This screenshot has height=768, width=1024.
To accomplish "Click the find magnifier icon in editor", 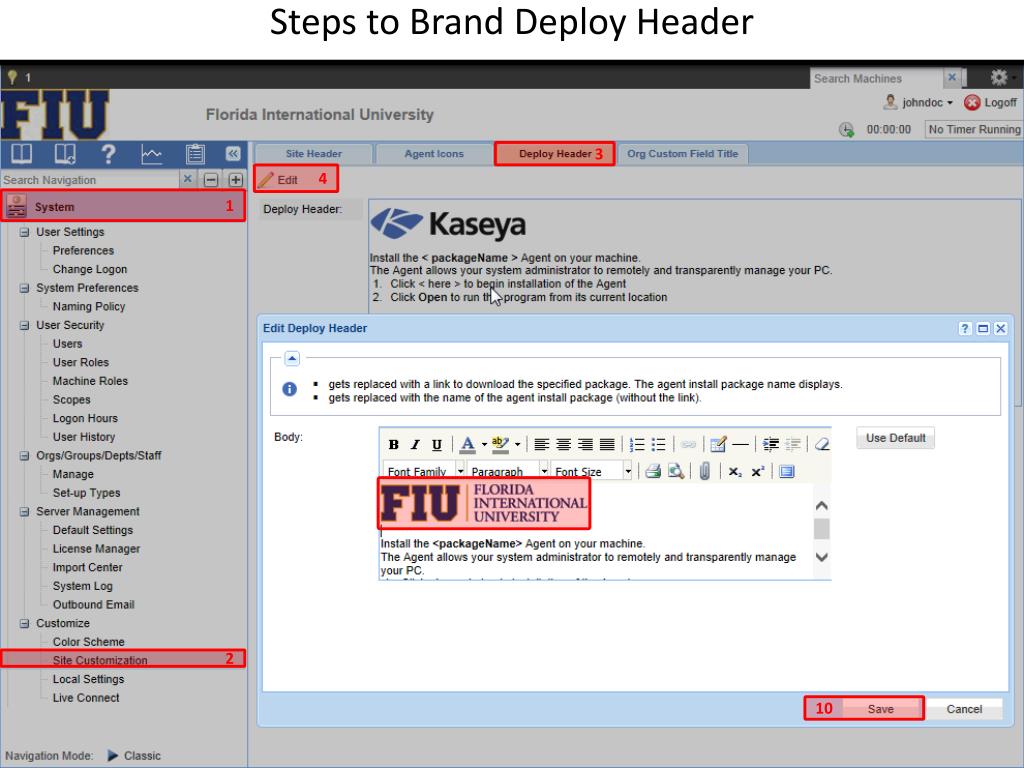I will click(x=676, y=471).
